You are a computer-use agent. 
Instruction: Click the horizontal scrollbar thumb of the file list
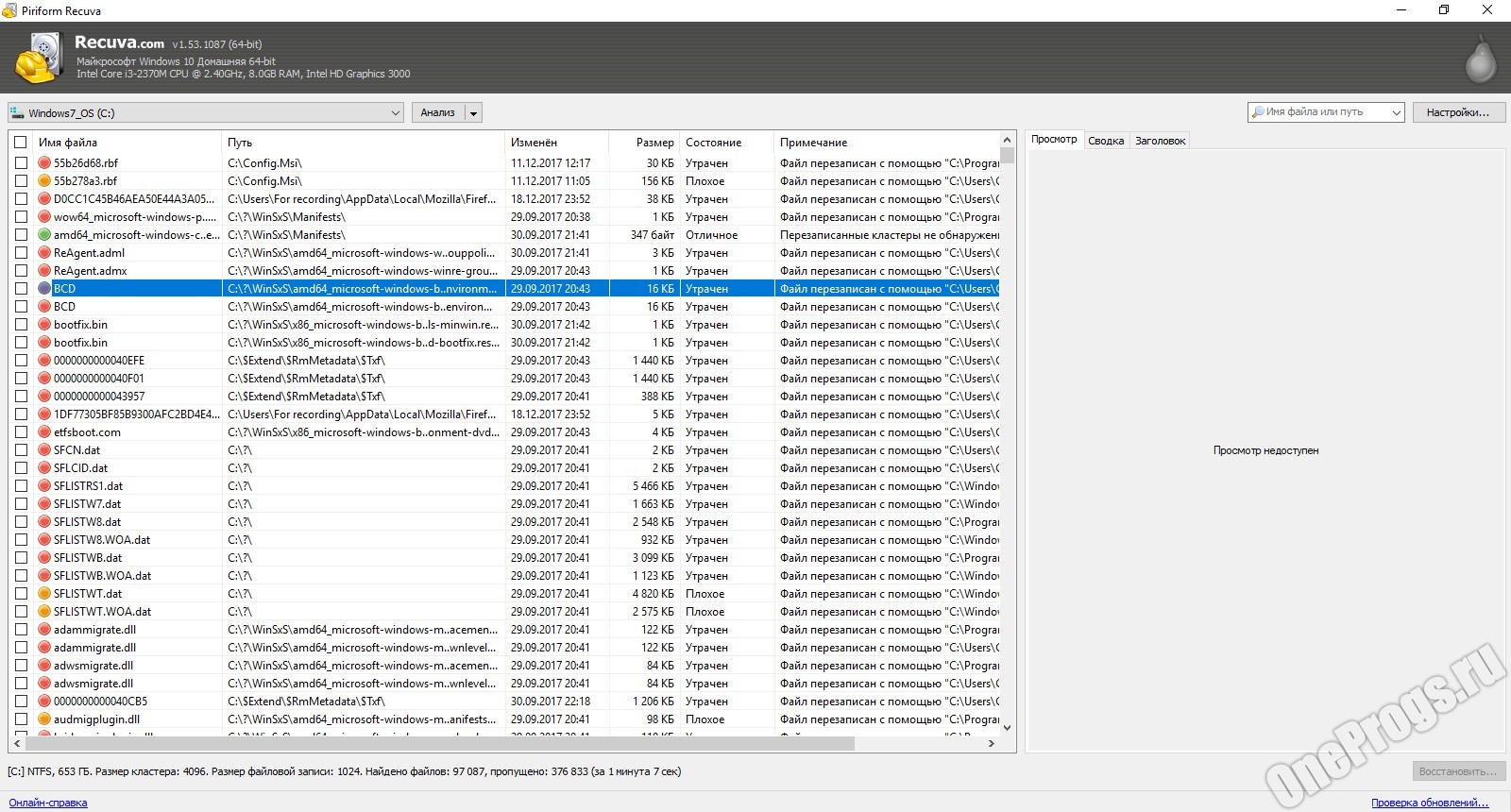point(439,743)
